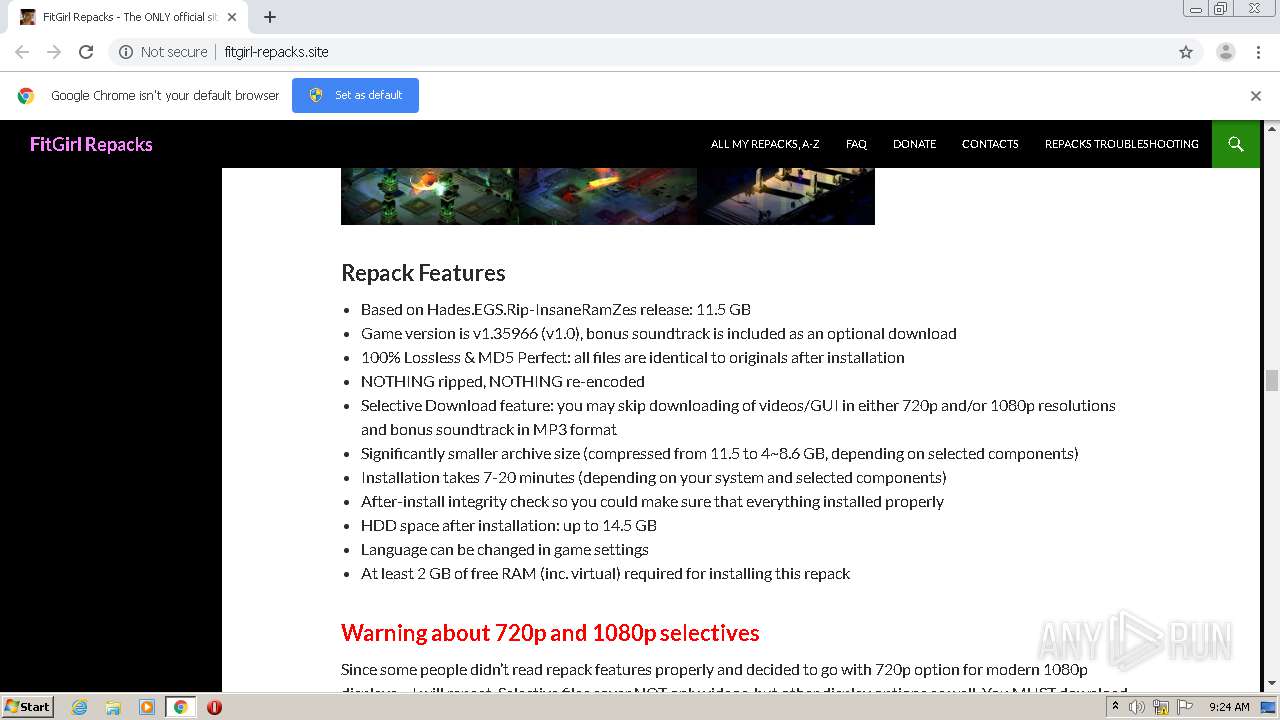Click the network tray icon

click(x=1160, y=707)
